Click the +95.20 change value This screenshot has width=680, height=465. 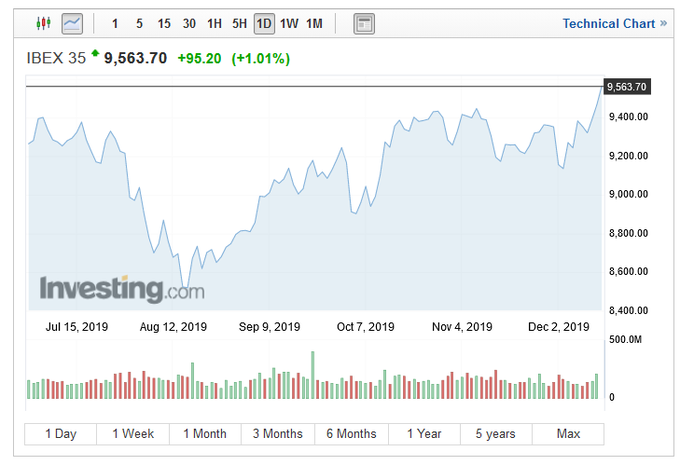click(199, 58)
